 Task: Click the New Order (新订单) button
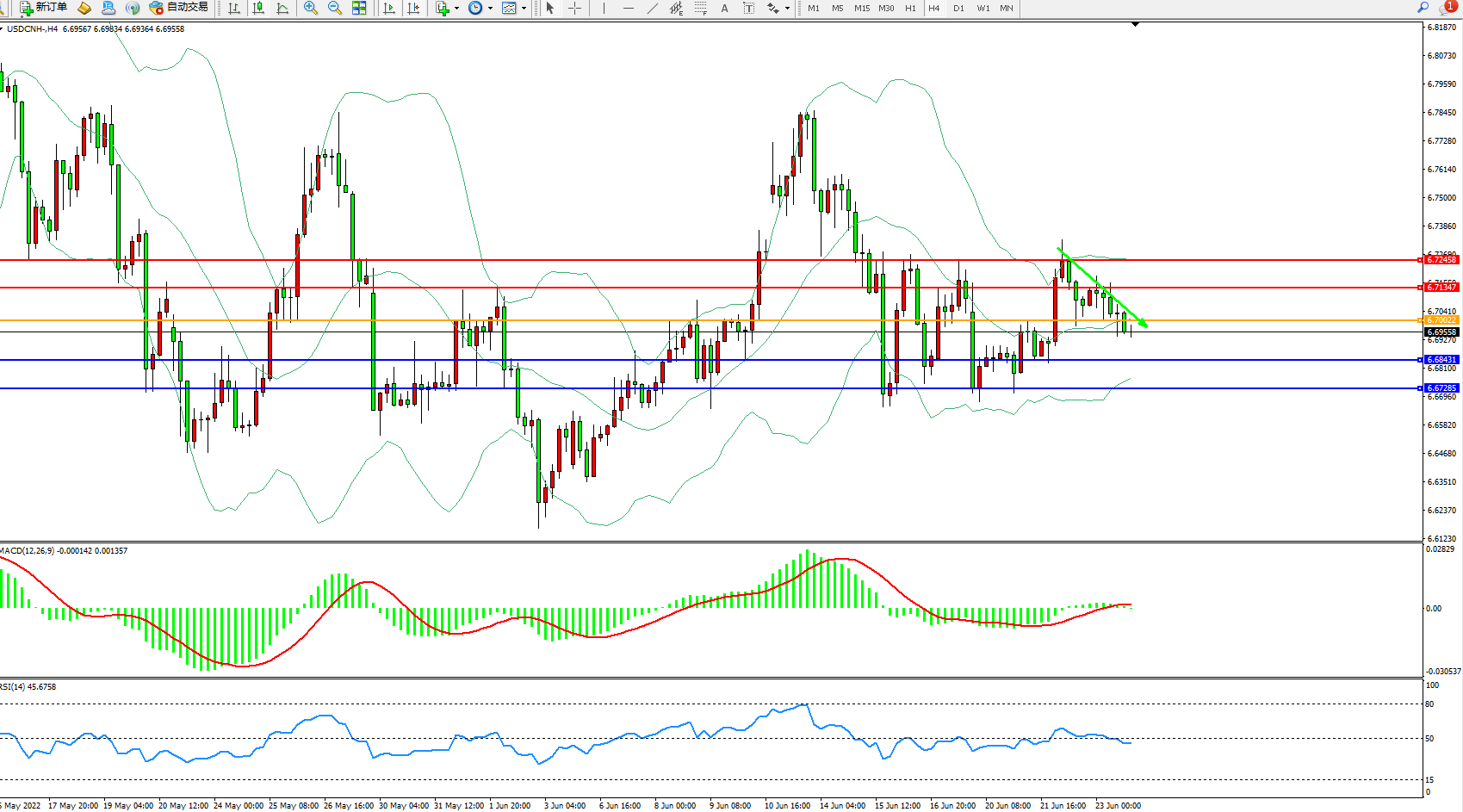(x=43, y=8)
